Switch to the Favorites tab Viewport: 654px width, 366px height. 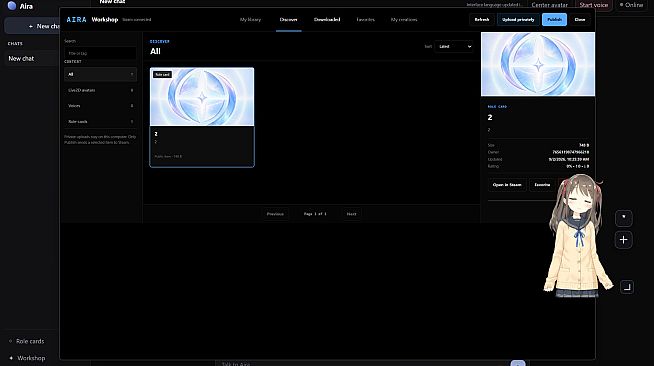365,20
